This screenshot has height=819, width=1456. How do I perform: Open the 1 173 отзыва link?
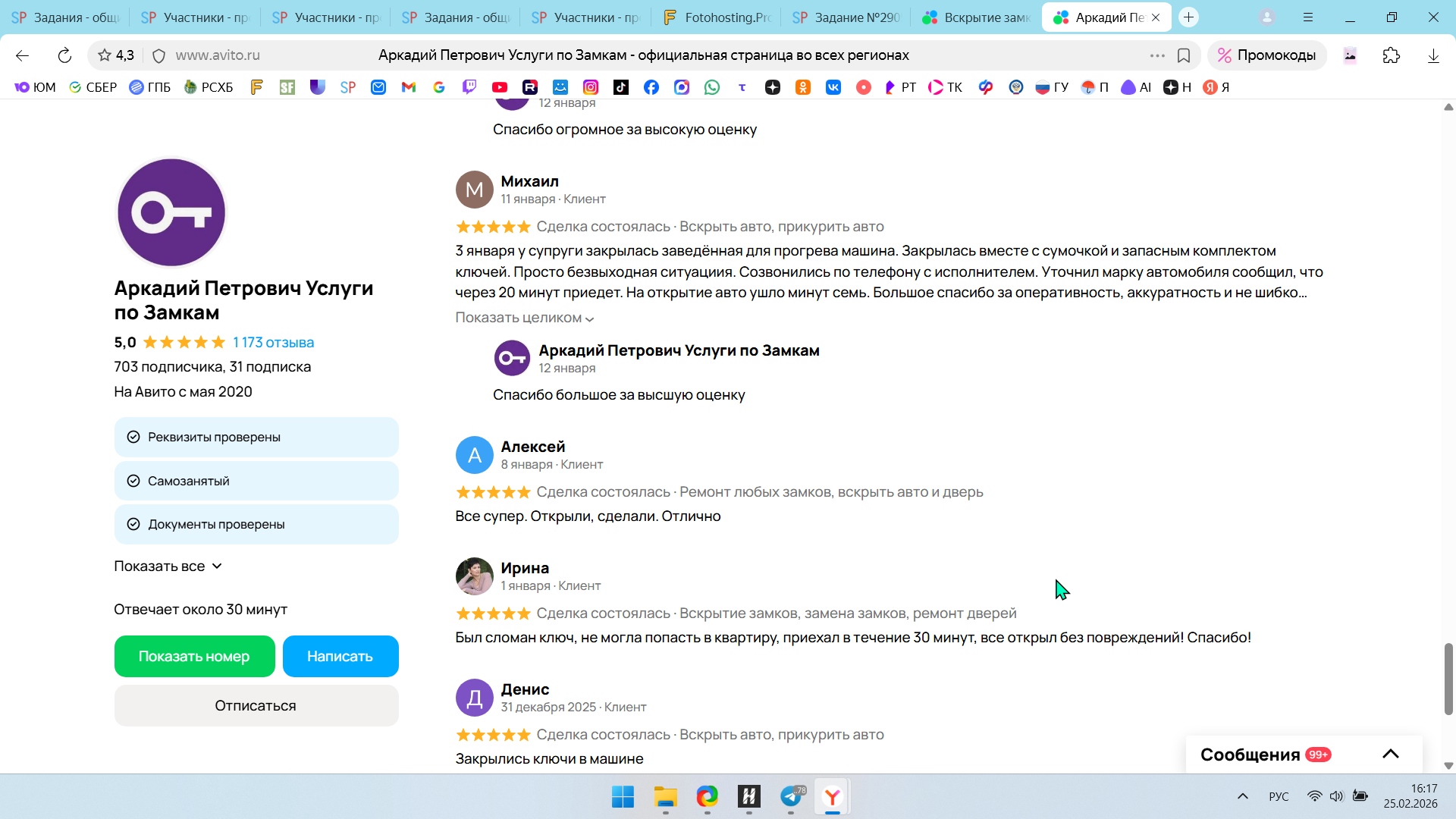[x=273, y=342]
